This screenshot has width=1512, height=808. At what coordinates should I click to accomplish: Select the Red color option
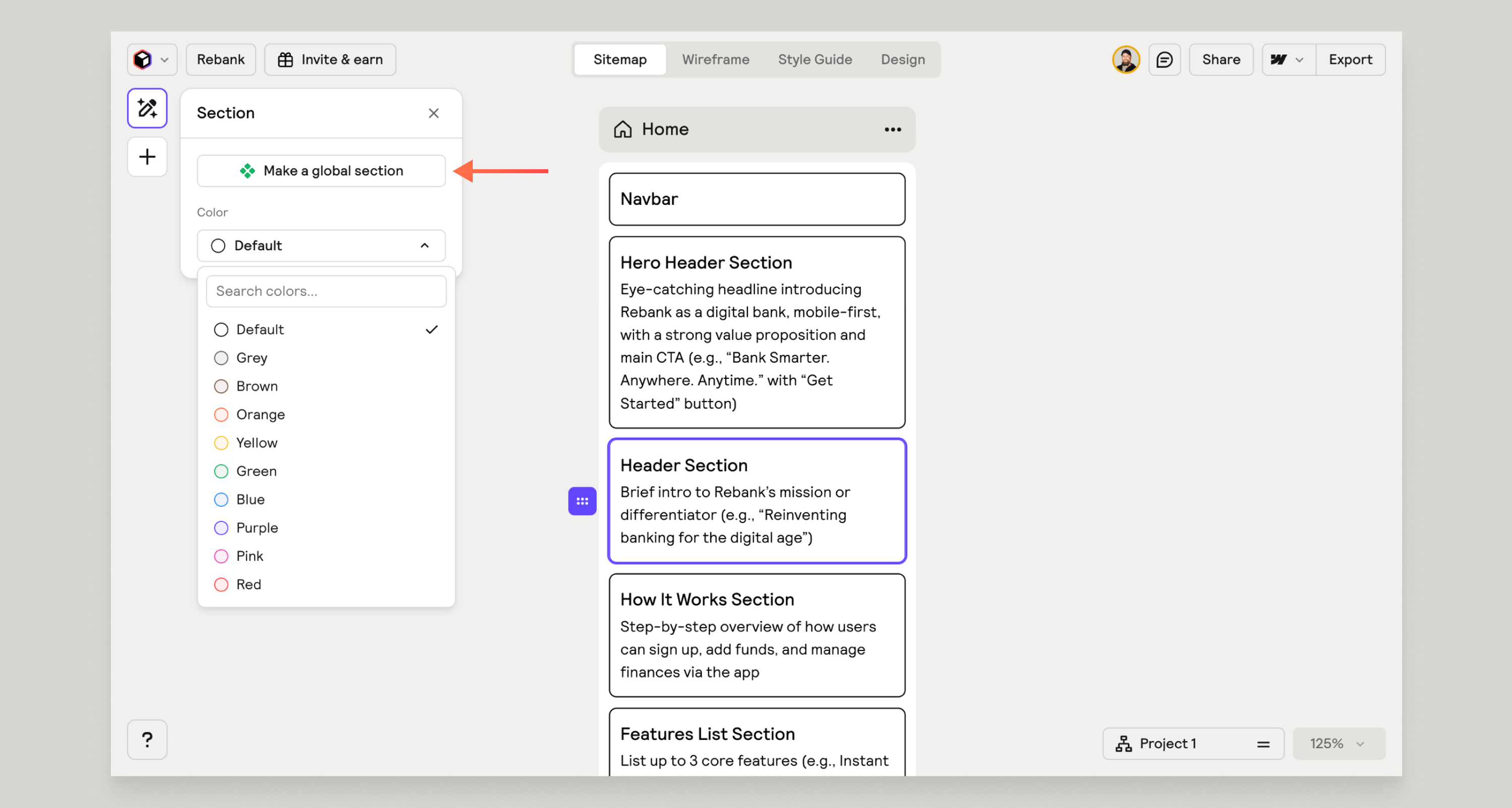point(248,584)
